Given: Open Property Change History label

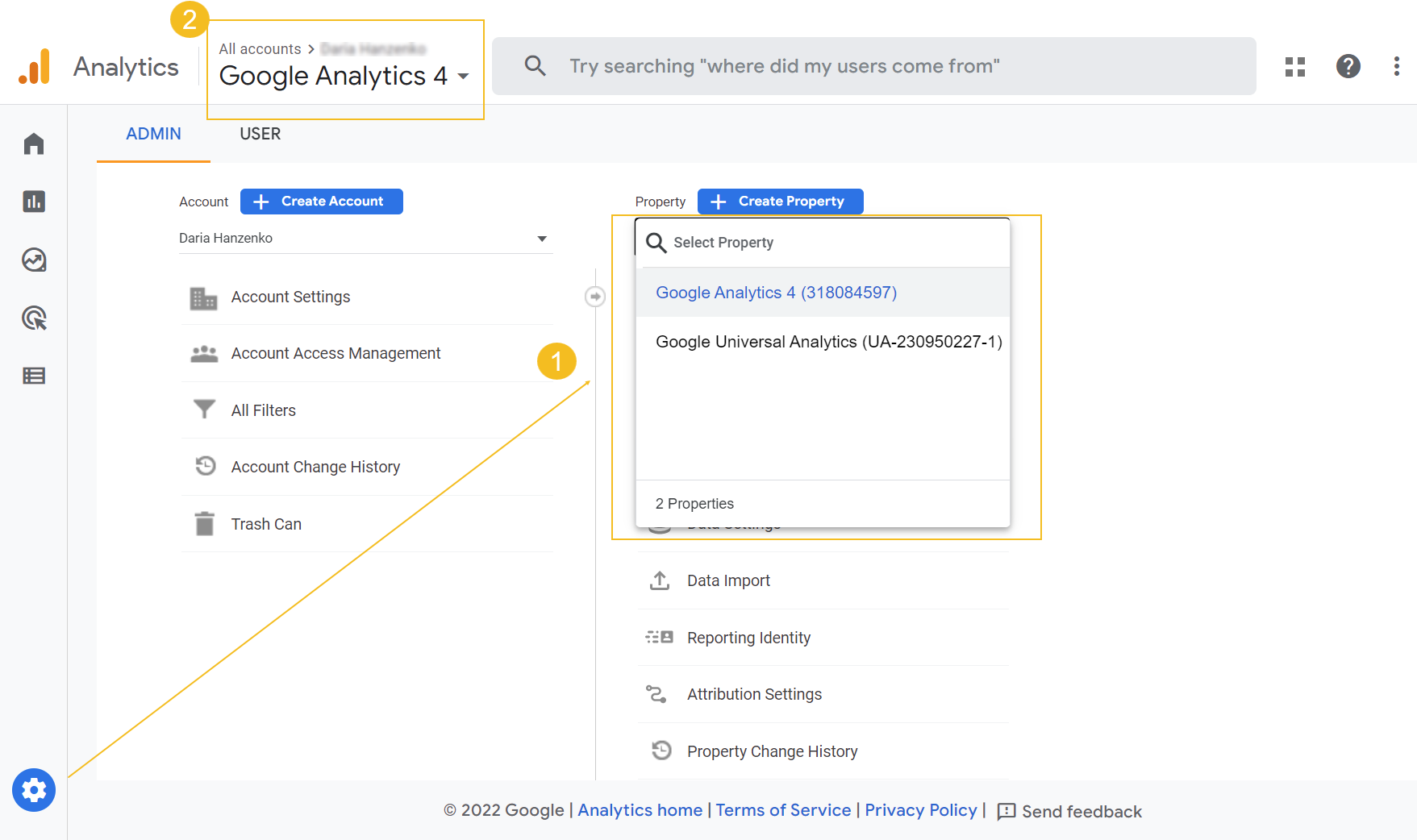Looking at the screenshot, I should [772, 751].
